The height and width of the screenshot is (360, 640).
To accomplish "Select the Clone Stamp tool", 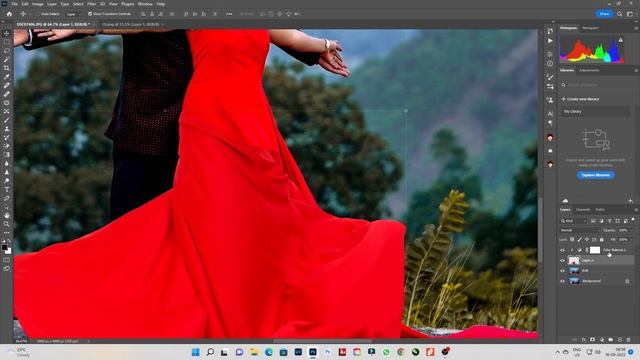I will (x=7, y=129).
